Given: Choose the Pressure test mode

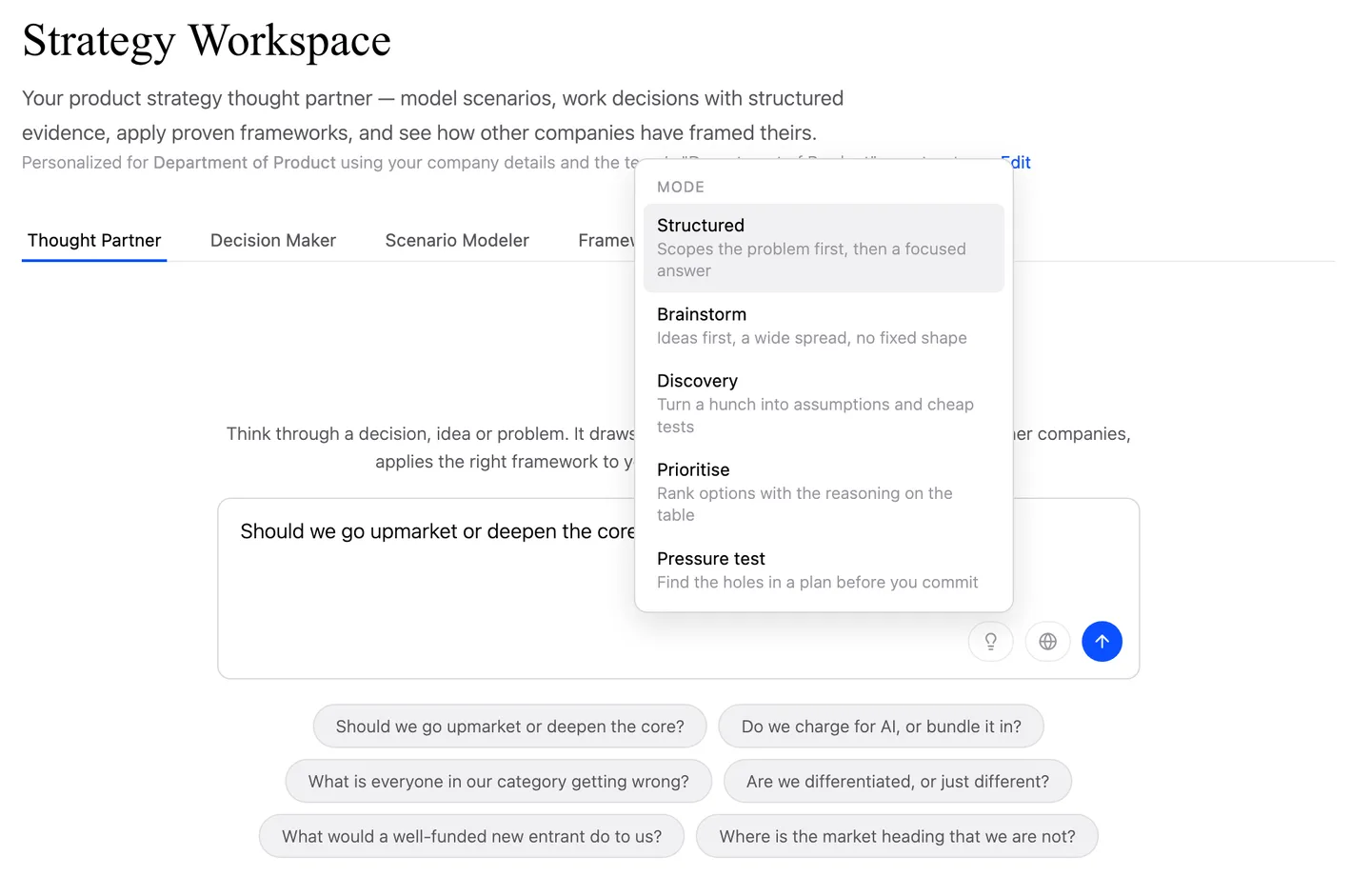Looking at the screenshot, I should click(824, 570).
